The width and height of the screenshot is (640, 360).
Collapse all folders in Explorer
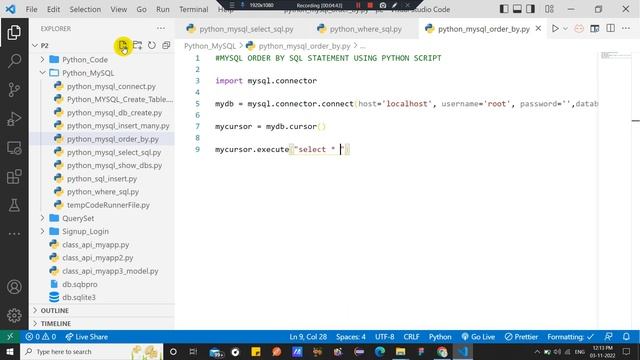click(x=166, y=45)
